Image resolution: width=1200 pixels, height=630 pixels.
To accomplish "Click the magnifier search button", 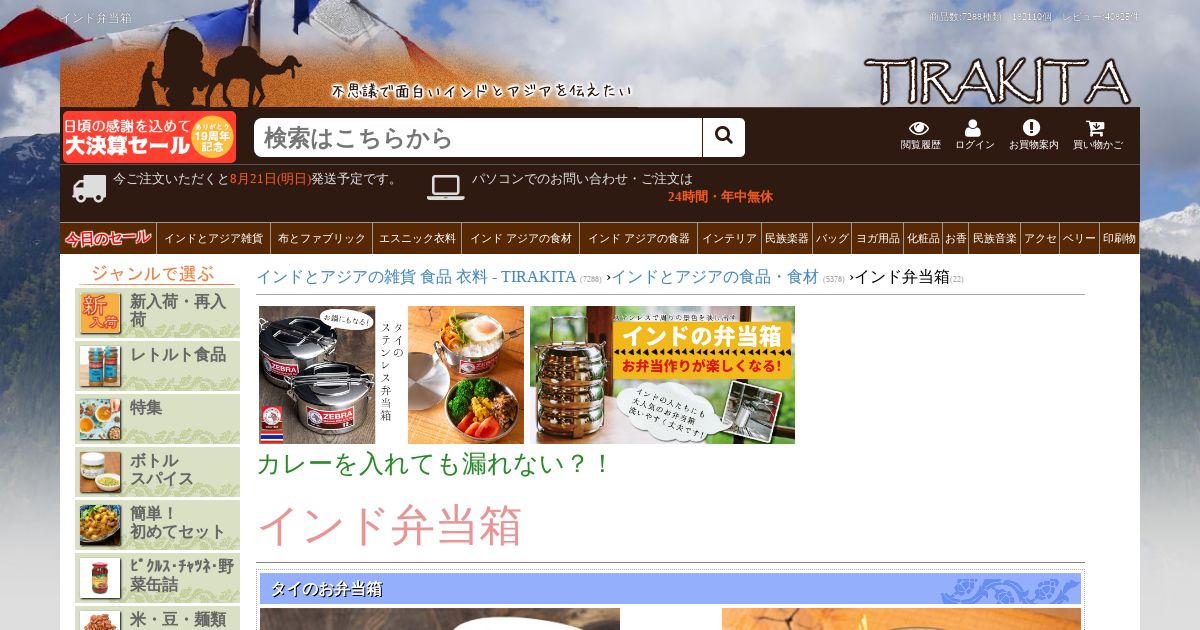I will [723, 137].
